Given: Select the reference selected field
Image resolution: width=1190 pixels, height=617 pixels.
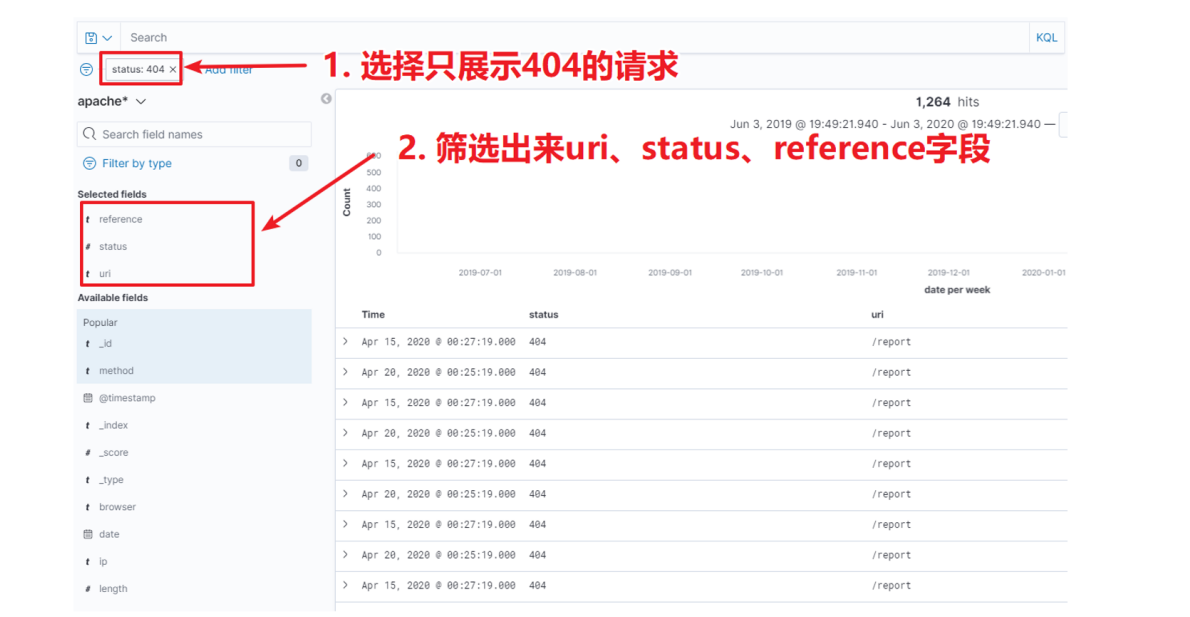Looking at the screenshot, I should click(120, 219).
